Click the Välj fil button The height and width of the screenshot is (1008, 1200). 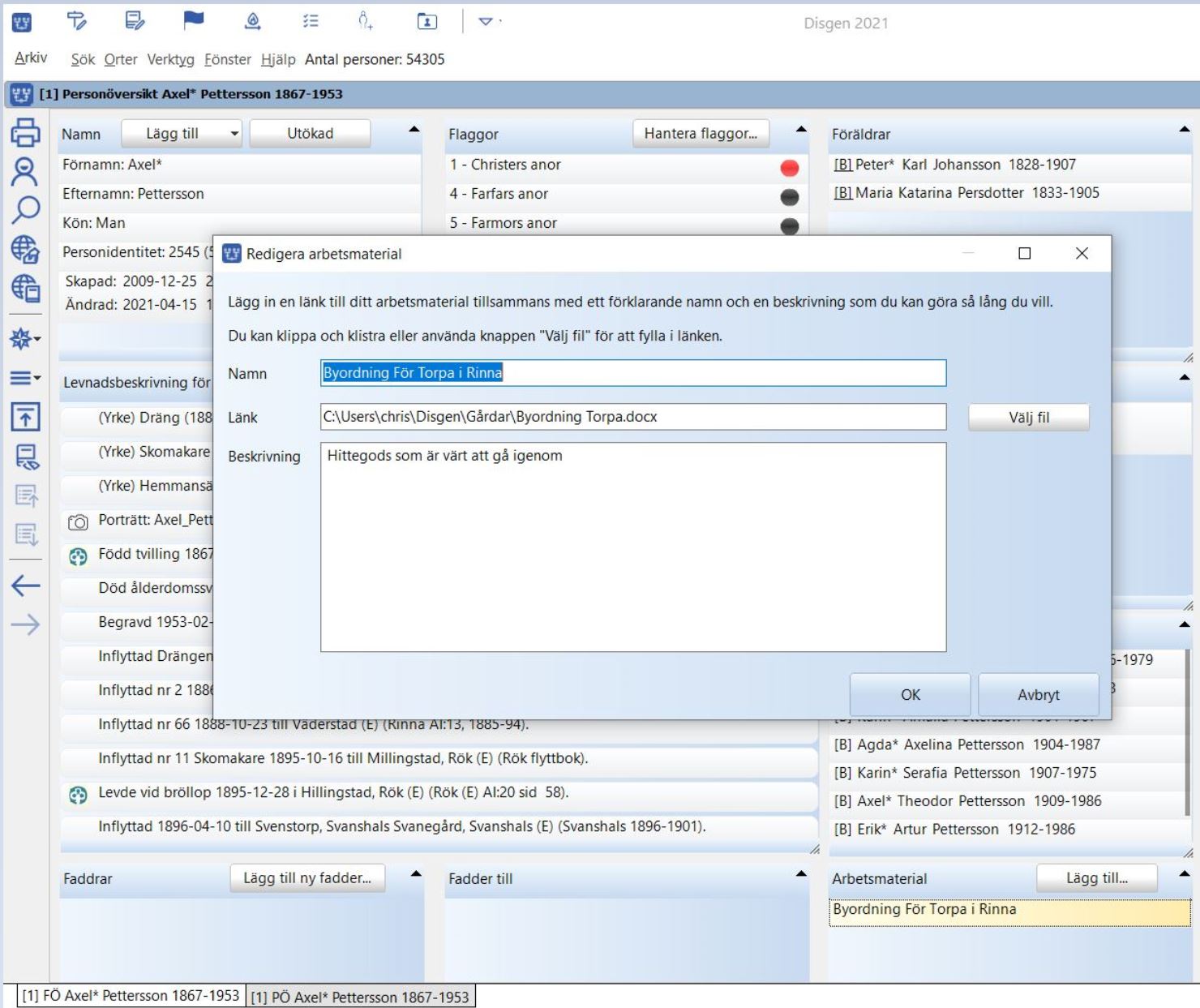pyautogui.click(x=1029, y=418)
